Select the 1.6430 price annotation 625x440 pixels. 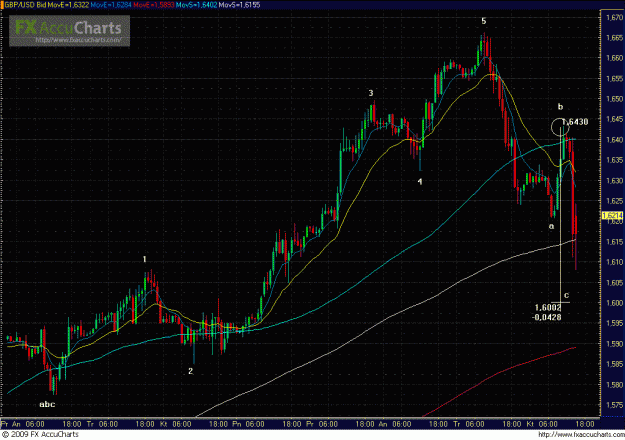click(x=576, y=122)
